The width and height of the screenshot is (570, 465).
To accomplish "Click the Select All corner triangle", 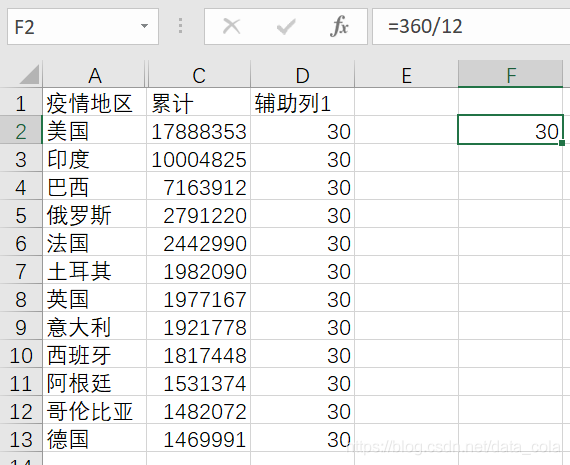I will pyautogui.click(x=29, y=75).
